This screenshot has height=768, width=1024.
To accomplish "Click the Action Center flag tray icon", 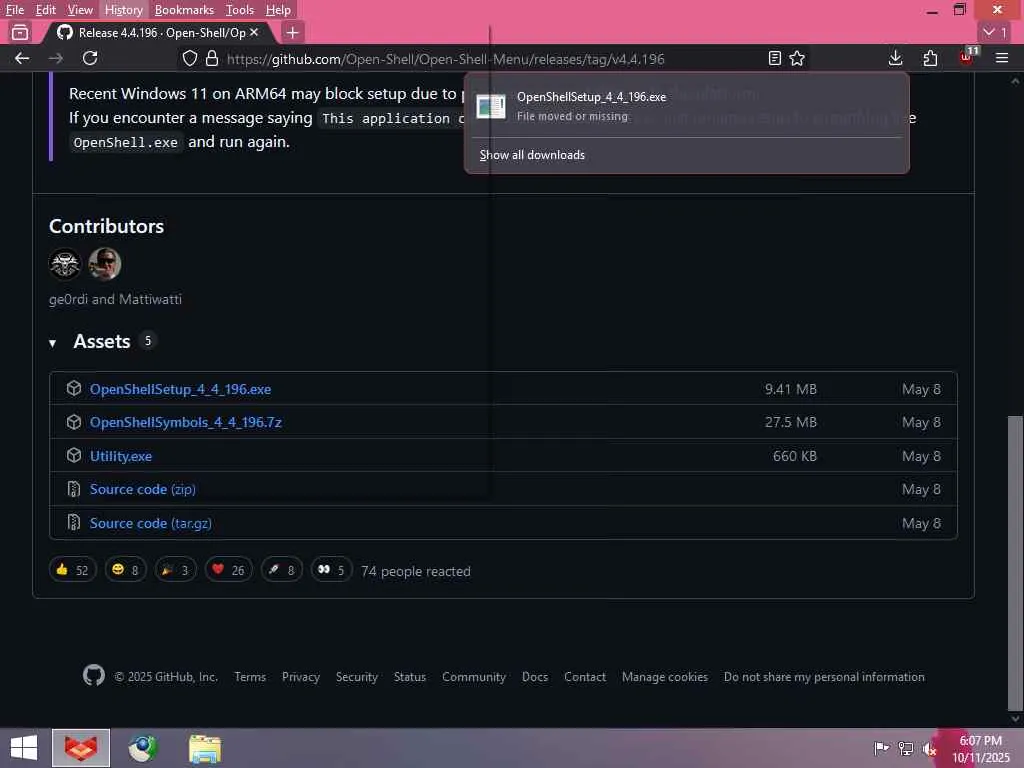I will pos(881,748).
